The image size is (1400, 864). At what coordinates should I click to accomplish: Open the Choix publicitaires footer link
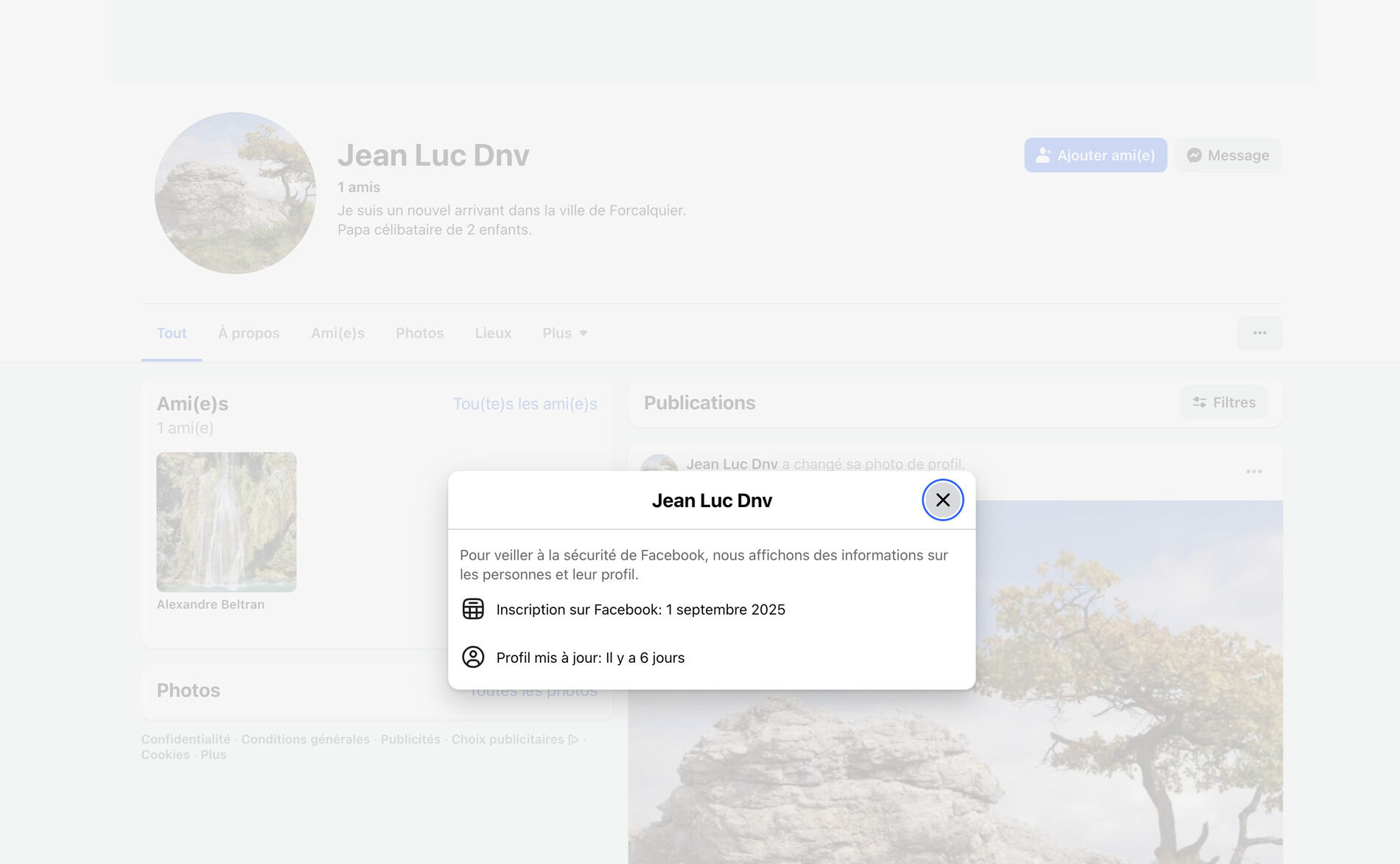pyautogui.click(x=514, y=739)
